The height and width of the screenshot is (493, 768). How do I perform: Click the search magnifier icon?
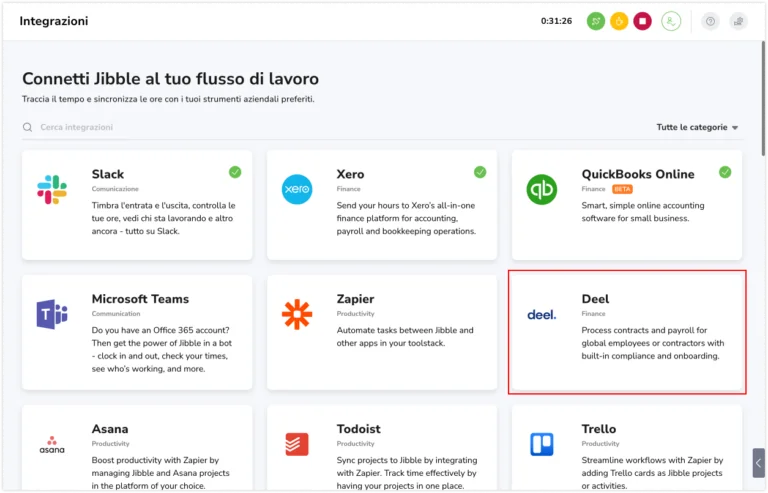(27, 127)
